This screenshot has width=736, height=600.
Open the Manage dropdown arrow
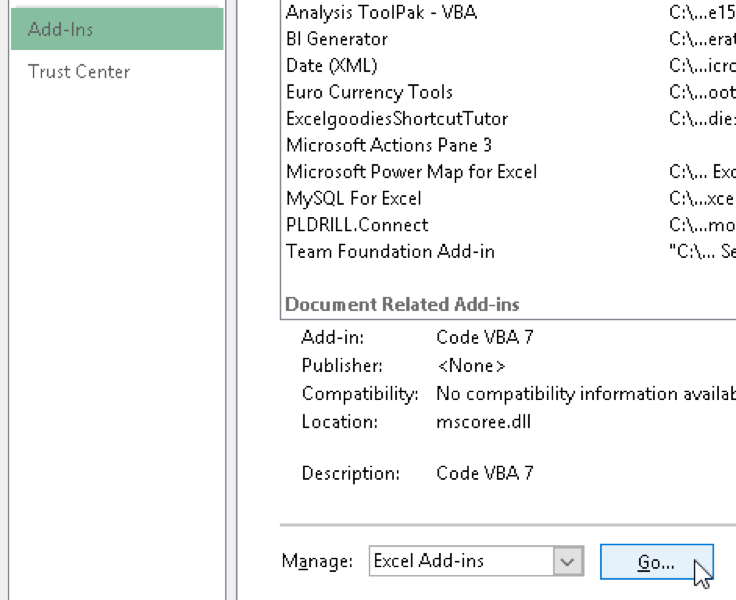568,562
